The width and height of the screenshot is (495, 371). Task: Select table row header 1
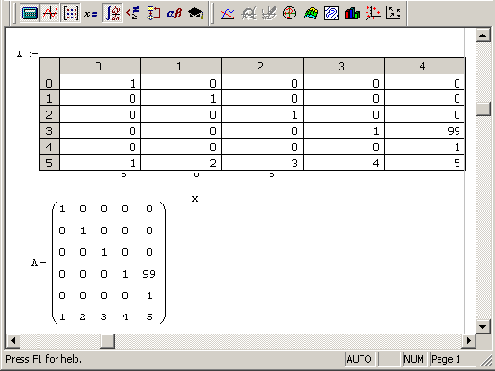tap(49, 98)
